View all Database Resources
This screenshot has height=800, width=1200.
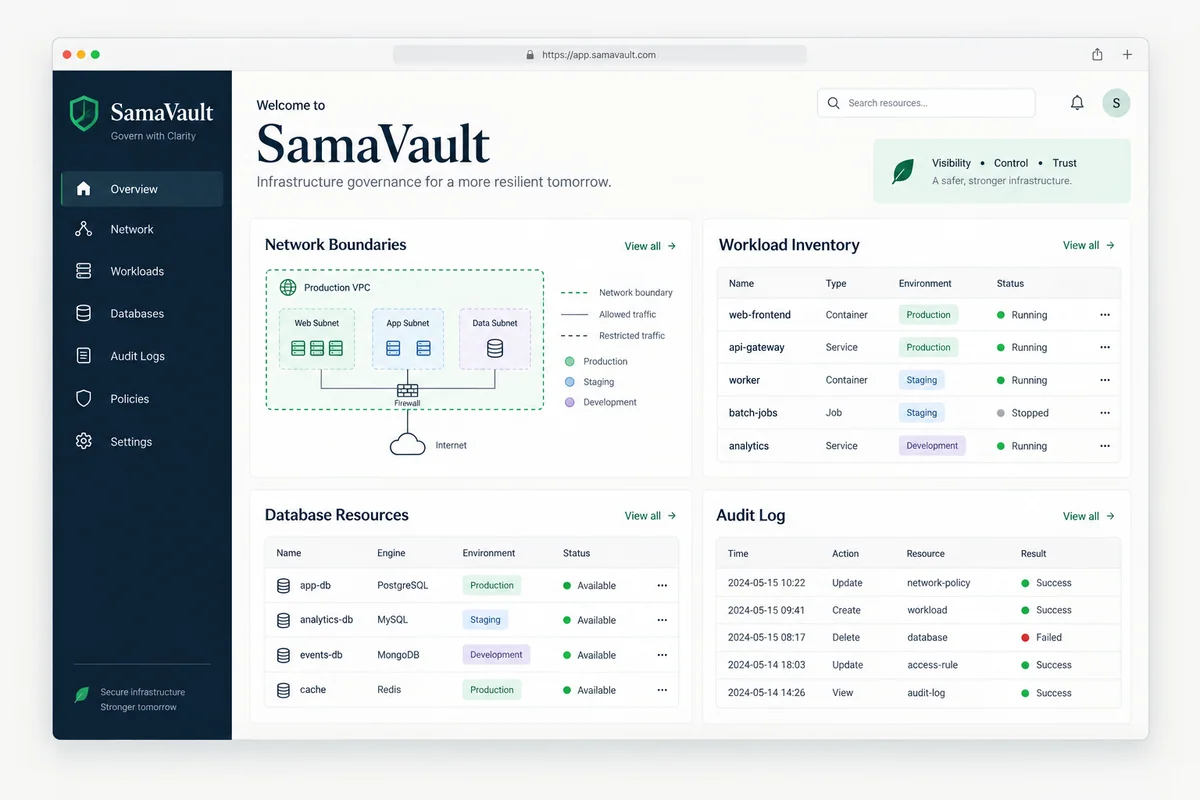point(651,516)
